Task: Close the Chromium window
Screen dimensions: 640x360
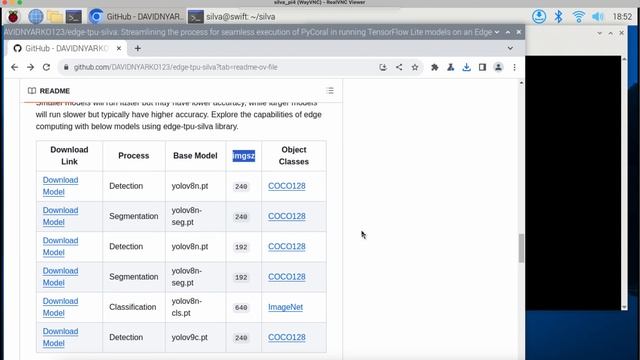Action: (519, 32)
